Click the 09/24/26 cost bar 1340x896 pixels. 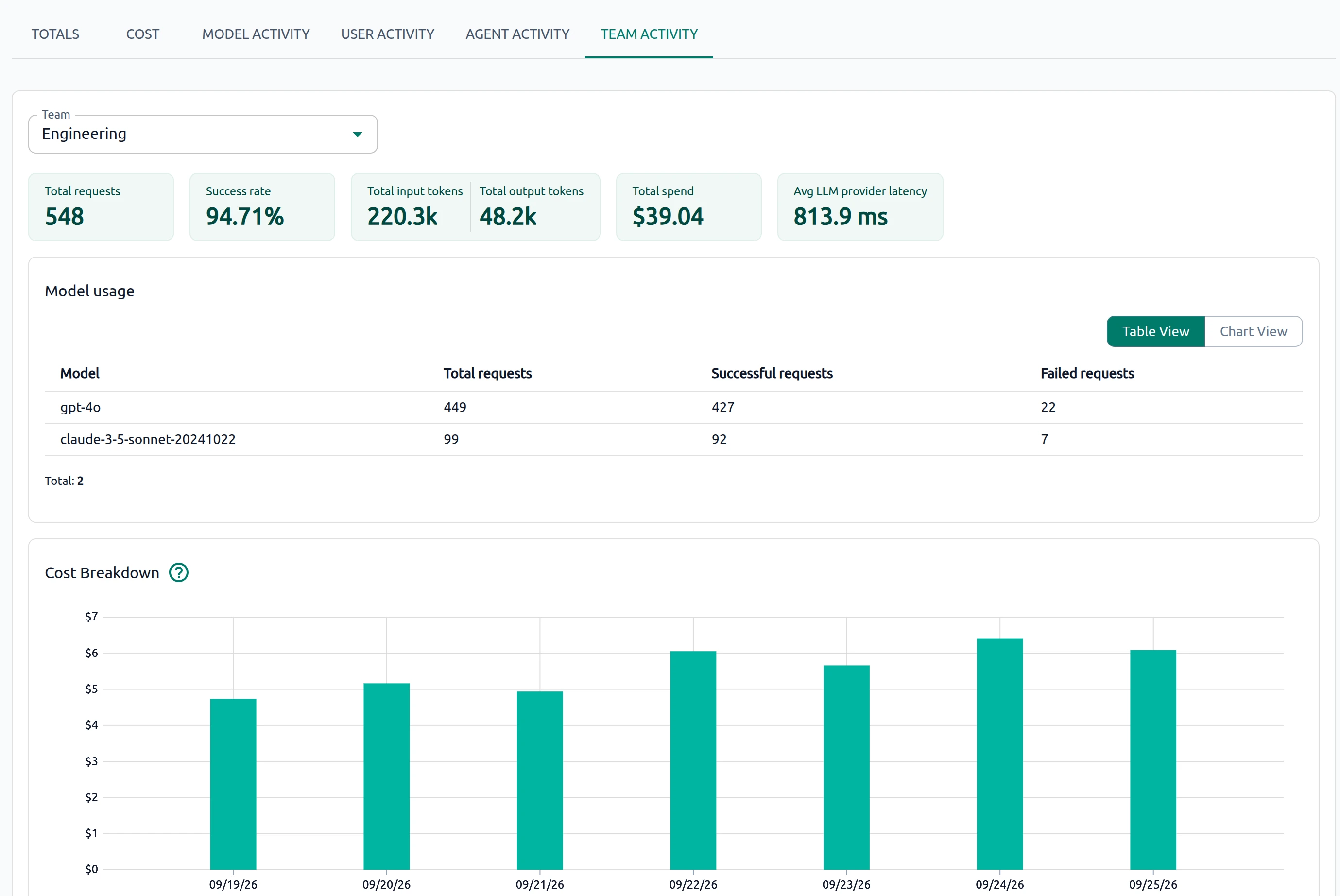click(x=999, y=754)
